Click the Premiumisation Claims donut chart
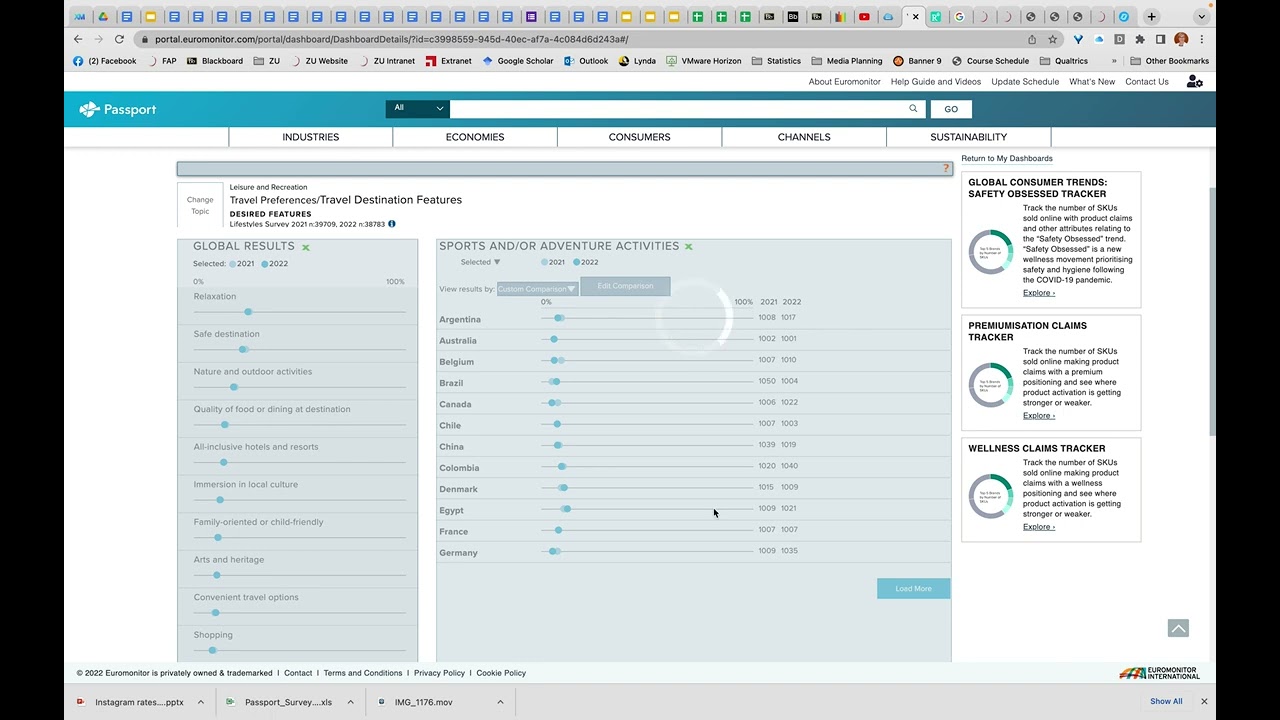The image size is (1280, 720). click(x=990, y=385)
